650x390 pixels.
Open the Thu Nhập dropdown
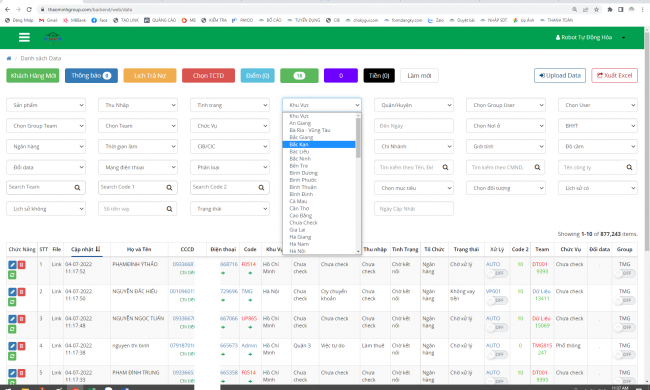tap(138, 105)
